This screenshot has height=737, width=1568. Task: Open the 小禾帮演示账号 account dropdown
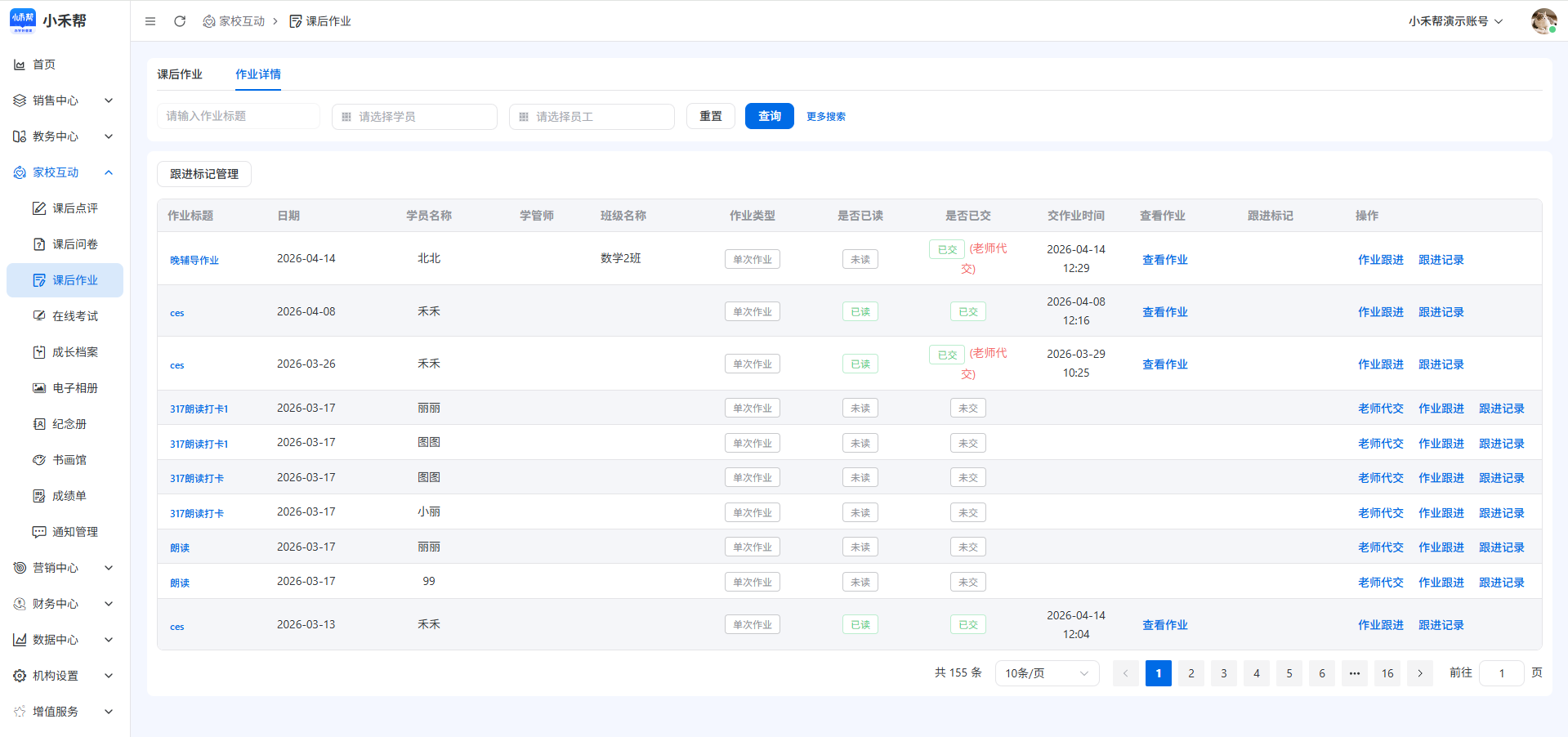click(1455, 21)
